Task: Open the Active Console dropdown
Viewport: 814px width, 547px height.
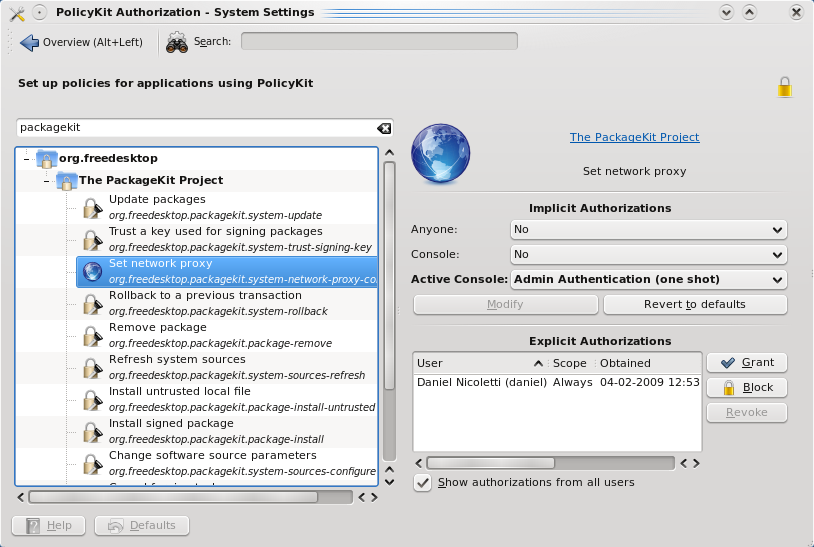Action: coord(648,280)
